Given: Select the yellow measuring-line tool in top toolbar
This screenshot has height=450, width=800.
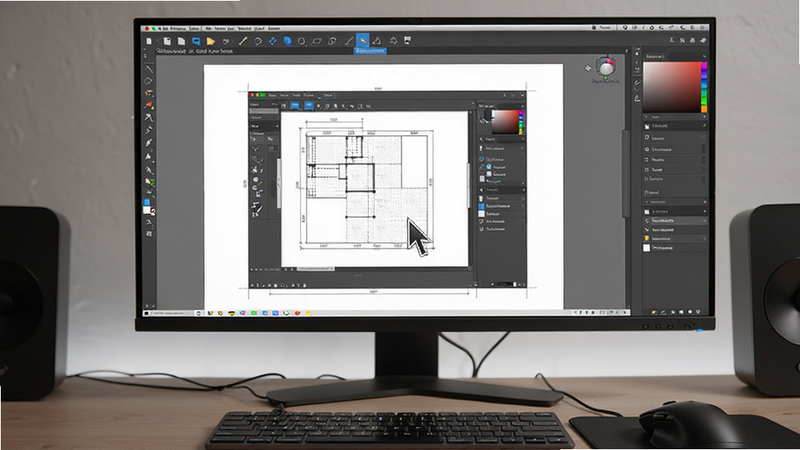Looking at the screenshot, I should point(243,41).
